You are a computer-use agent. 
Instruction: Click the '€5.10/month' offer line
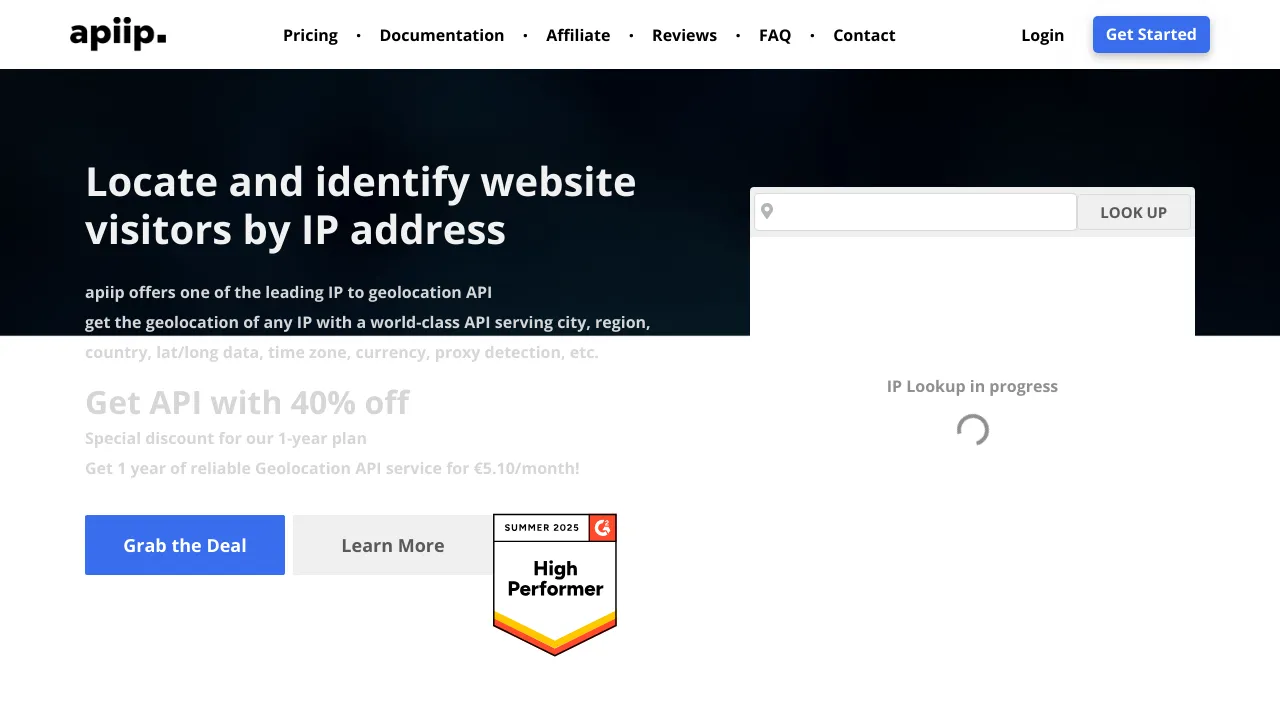tap(332, 468)
